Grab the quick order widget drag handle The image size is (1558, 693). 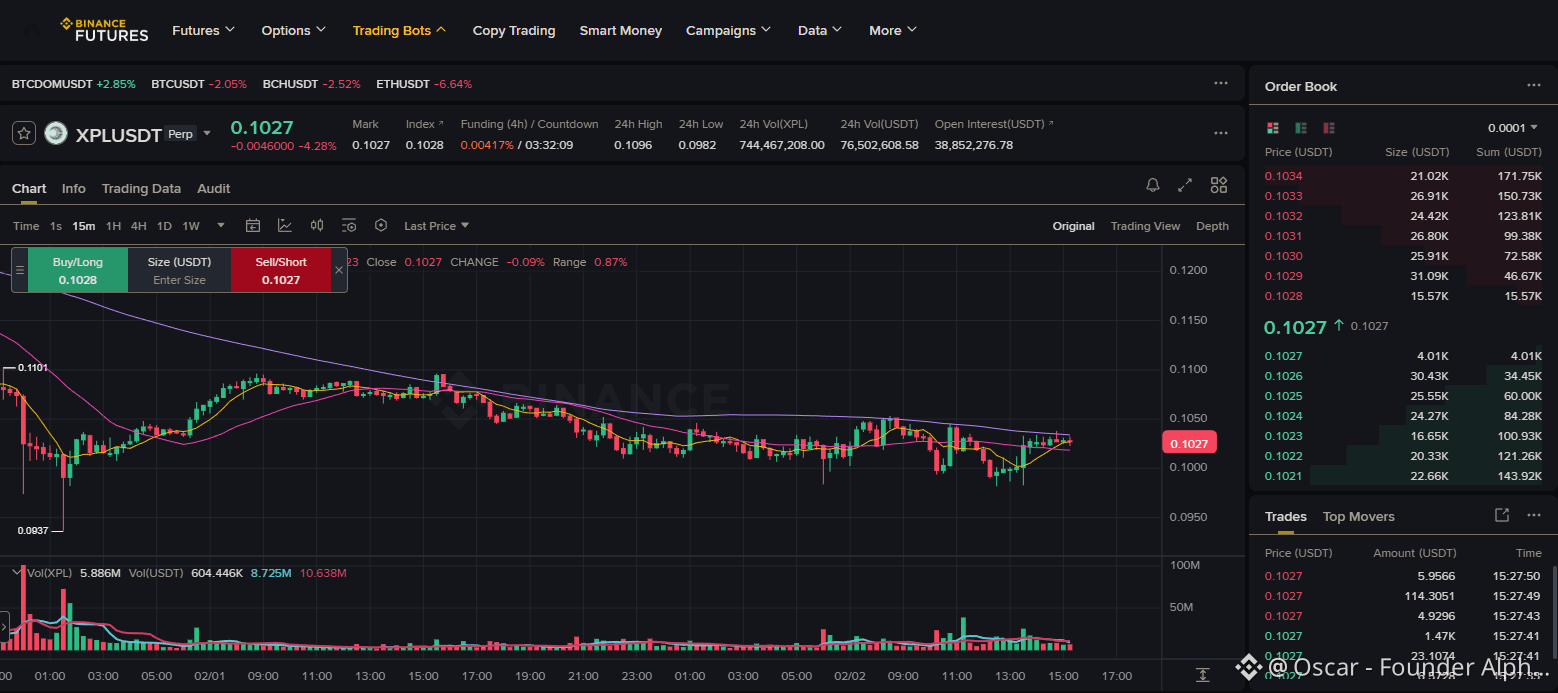tap(19, 270)
